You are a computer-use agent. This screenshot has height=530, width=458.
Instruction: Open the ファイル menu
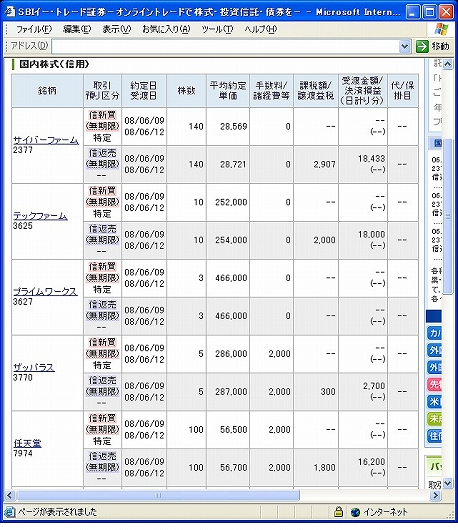click(x=33, y=29)
